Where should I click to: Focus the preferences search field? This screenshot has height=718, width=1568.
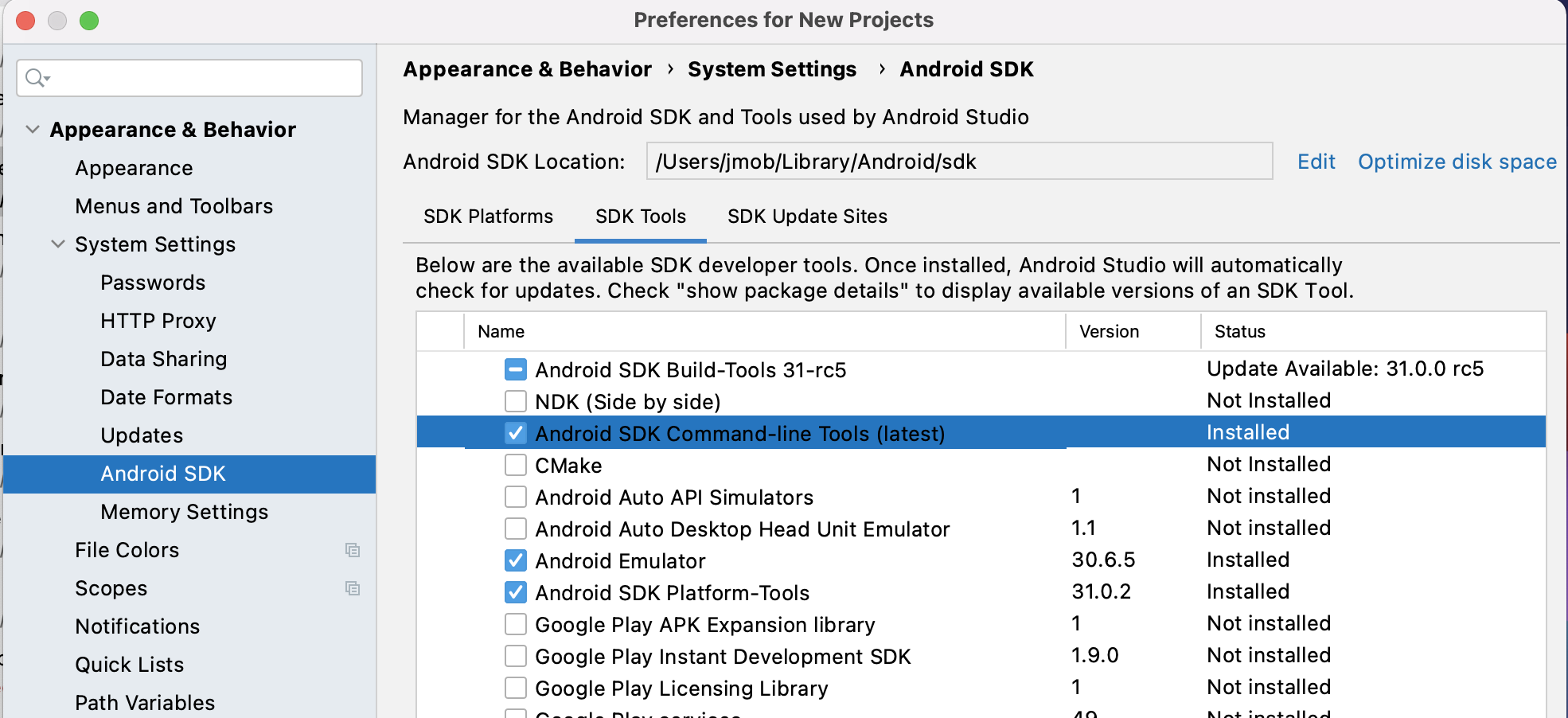[189, 78]
